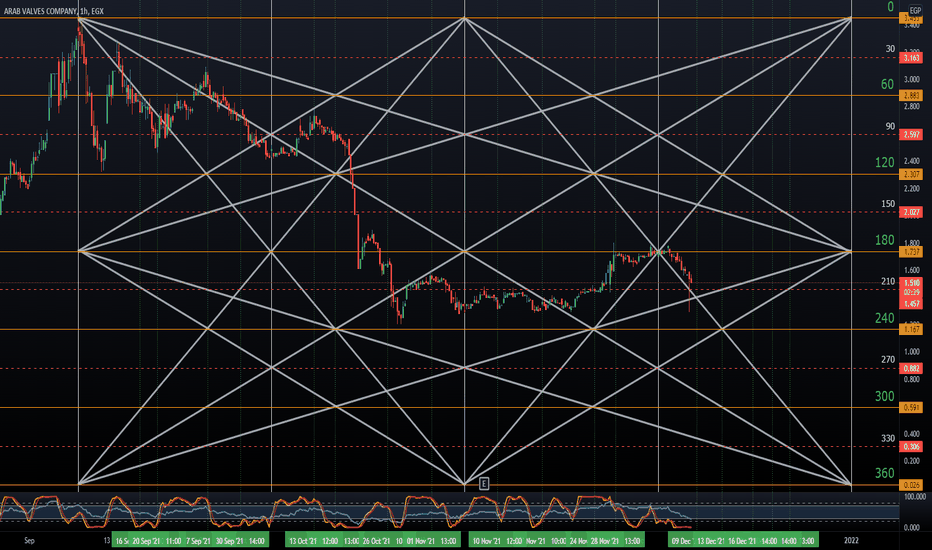Viewport: 932px width, 550px height.
Task: Click the 30 Sep '21 date label
Action: tap(229, 541)
